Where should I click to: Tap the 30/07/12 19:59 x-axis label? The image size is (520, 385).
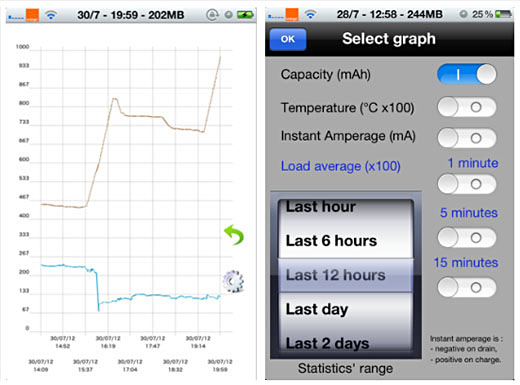(220, 365)
